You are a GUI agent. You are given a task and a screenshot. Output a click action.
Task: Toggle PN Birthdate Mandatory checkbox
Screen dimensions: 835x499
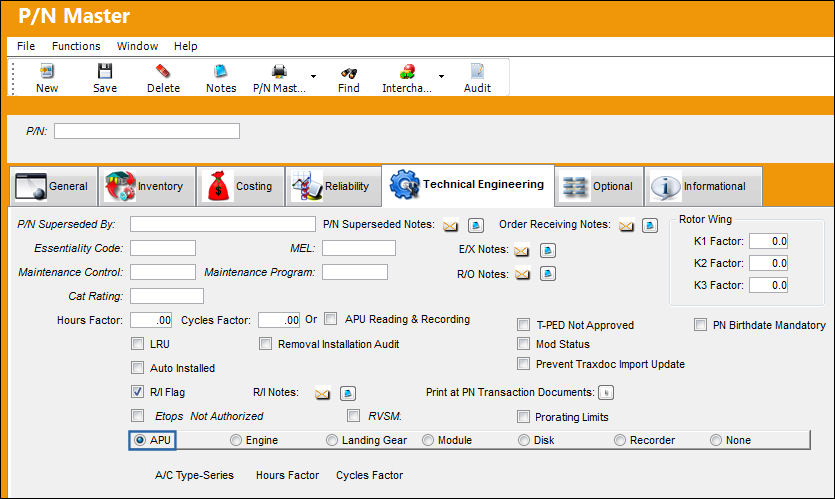pos(700,324)
